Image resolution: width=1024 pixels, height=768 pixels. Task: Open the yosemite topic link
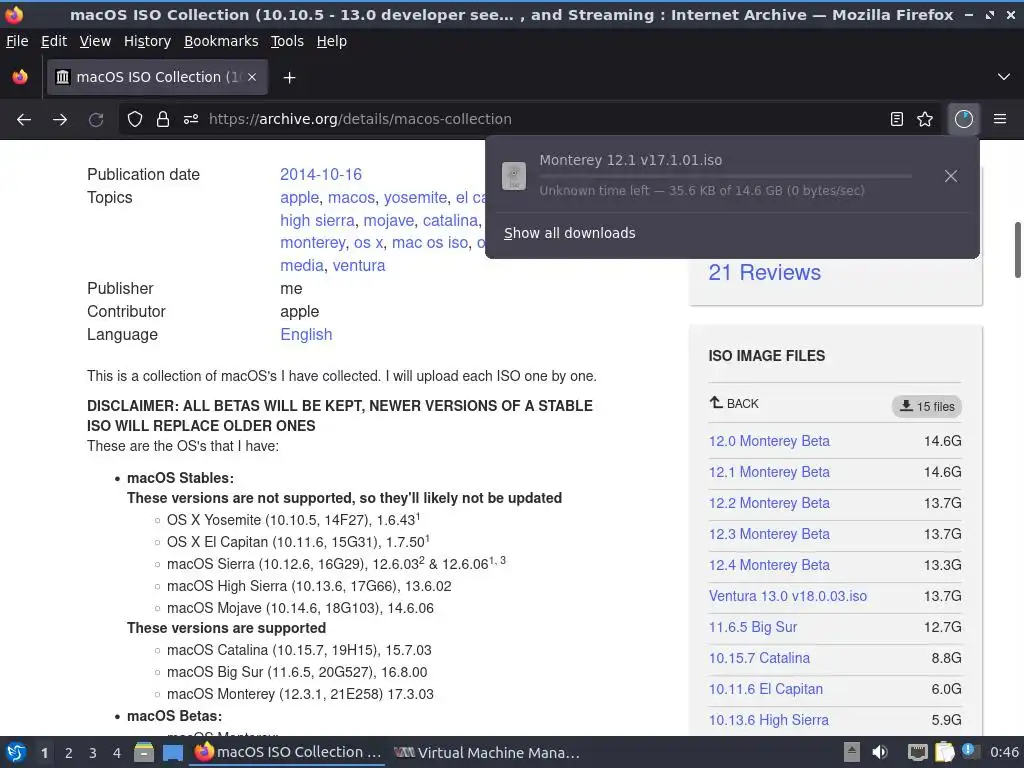[415, 197]
